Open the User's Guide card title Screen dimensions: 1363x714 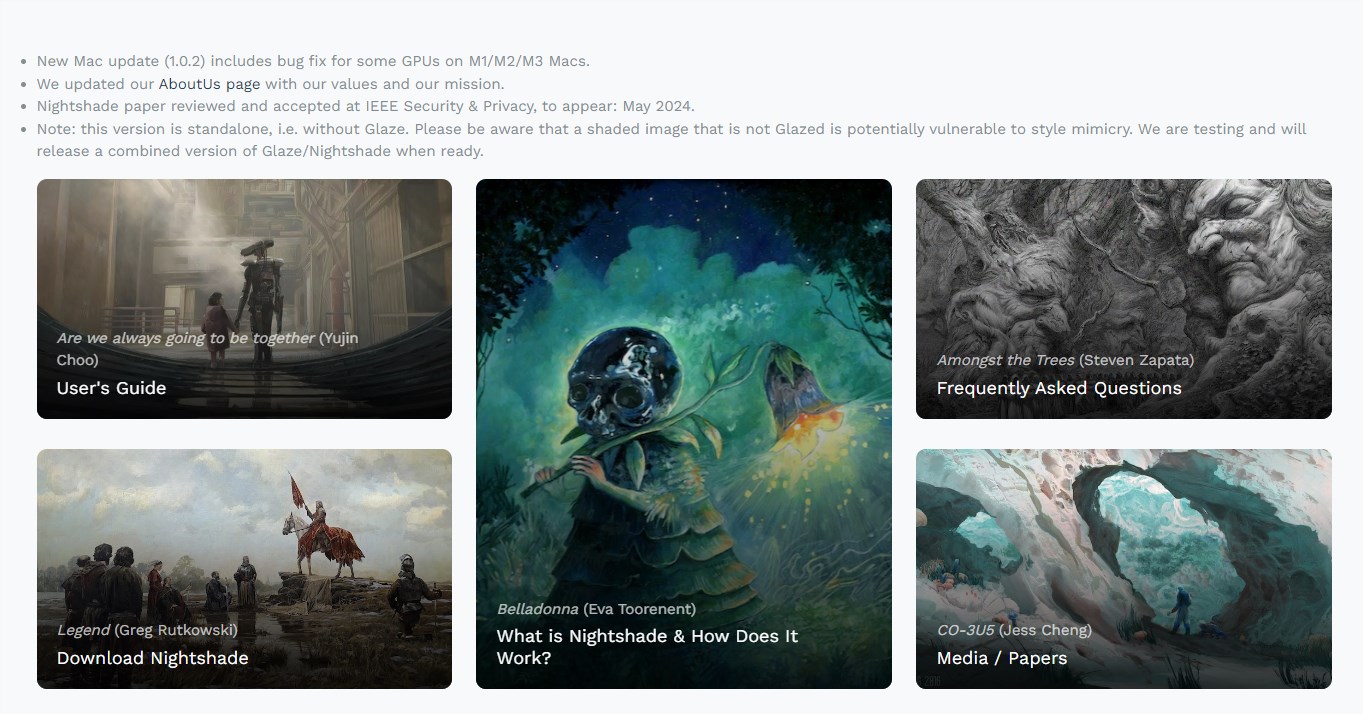111,388
